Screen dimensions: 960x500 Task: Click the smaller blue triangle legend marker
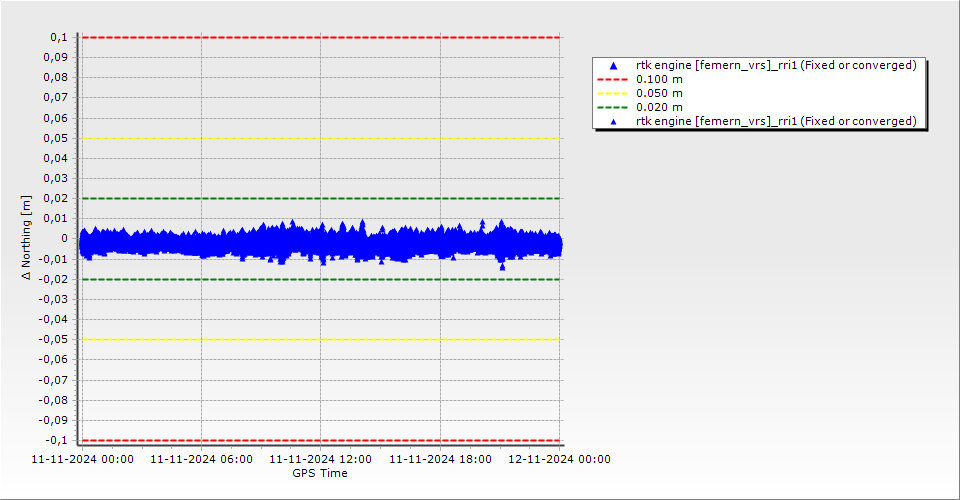click(x=614, y=121)
